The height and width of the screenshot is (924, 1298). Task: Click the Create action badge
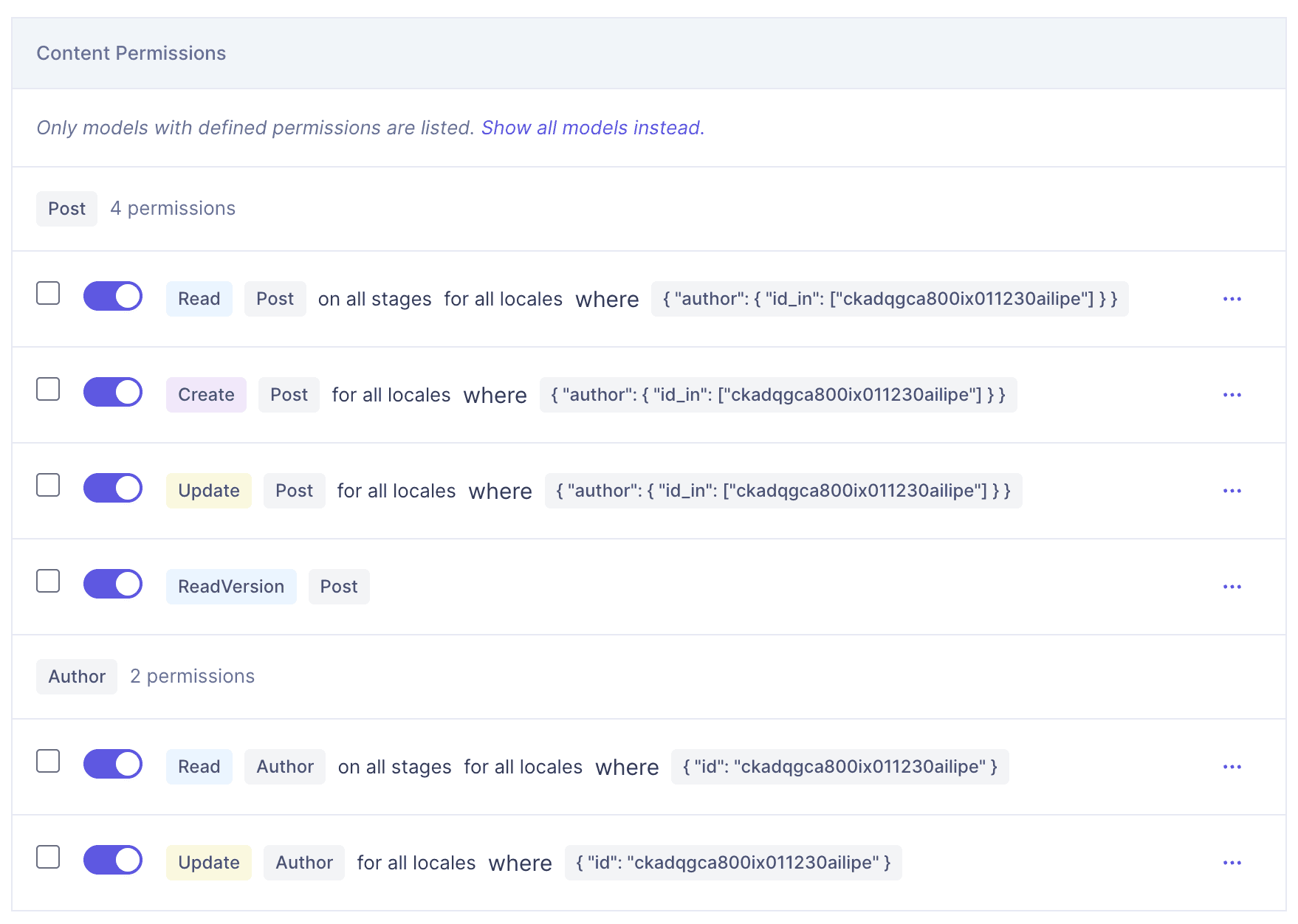206,395
